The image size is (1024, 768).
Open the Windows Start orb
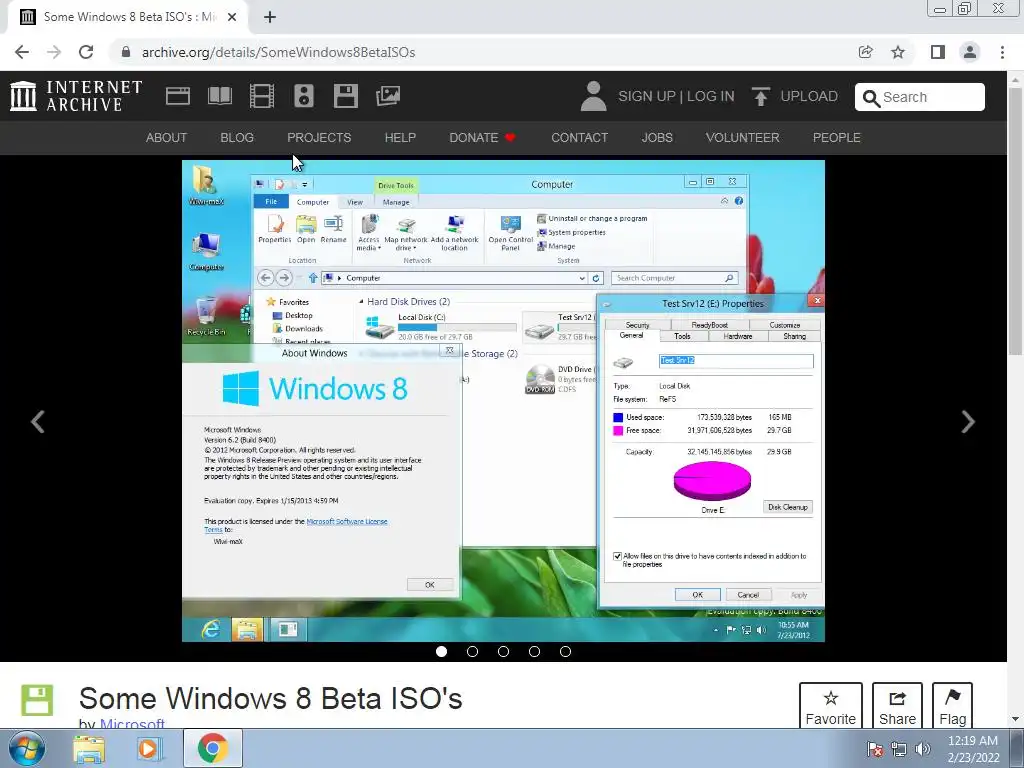pos(27,748)
